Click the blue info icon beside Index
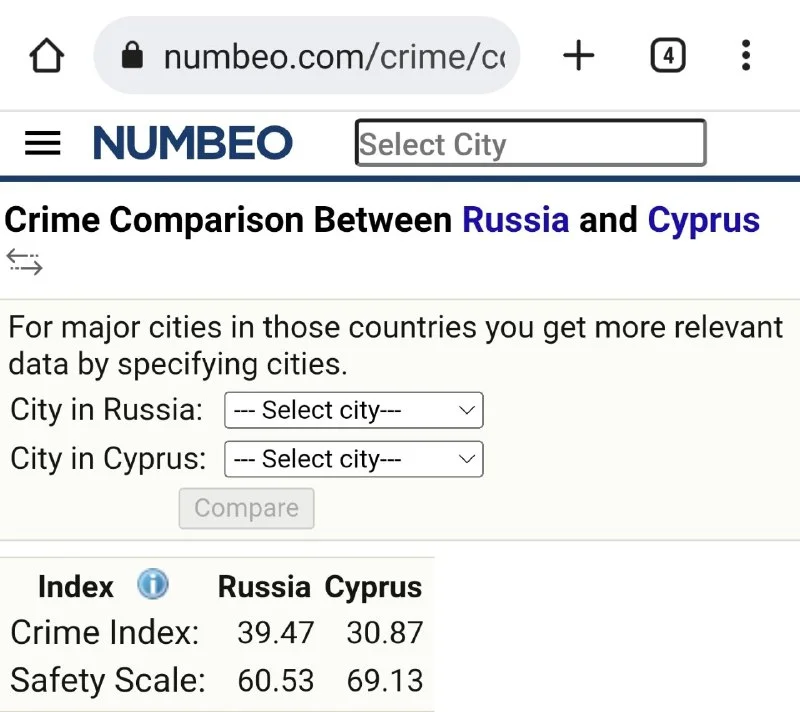800x712 pixels. [153, 584]
